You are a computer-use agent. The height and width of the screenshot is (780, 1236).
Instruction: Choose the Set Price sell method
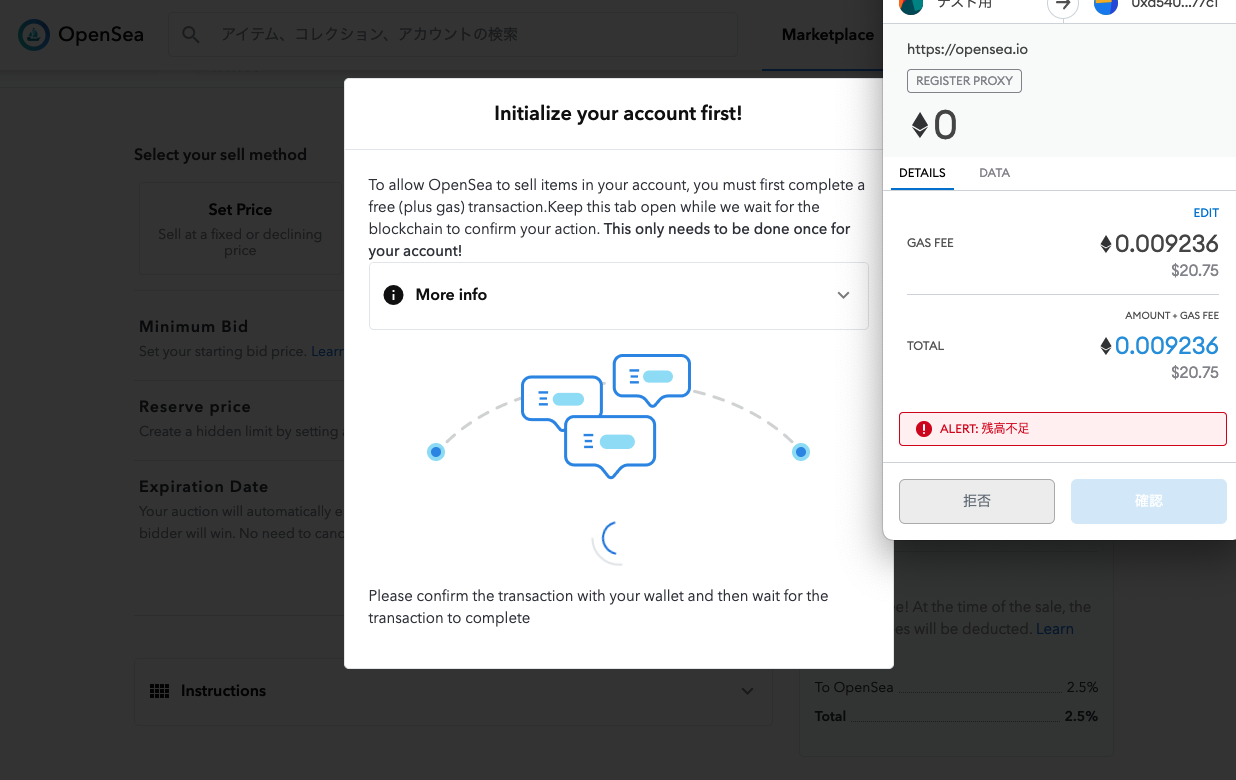240,229
